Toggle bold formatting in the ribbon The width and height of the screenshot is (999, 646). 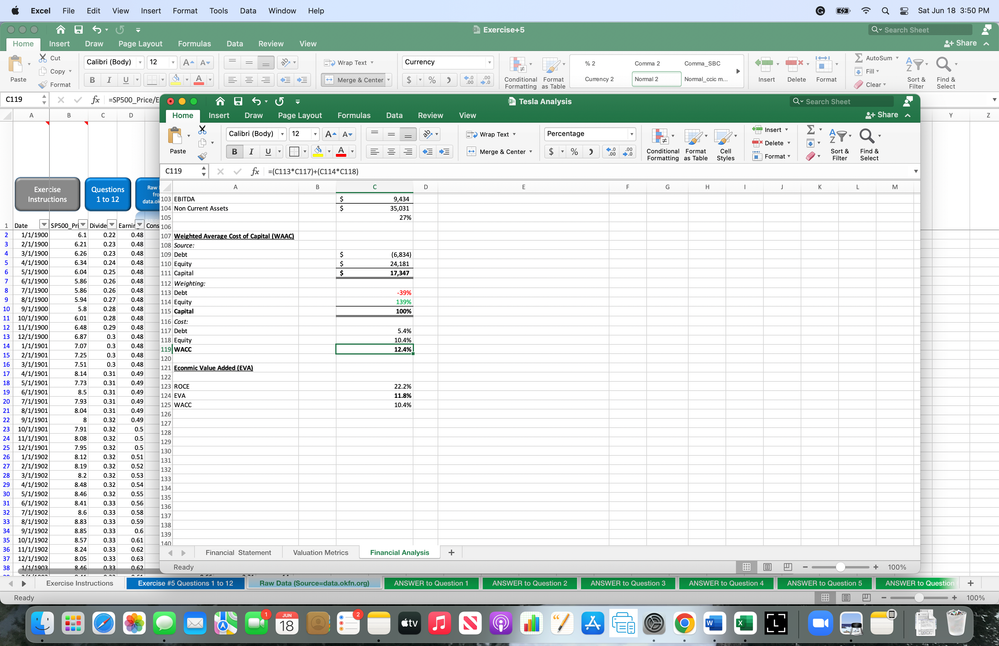tap(233, 150)
